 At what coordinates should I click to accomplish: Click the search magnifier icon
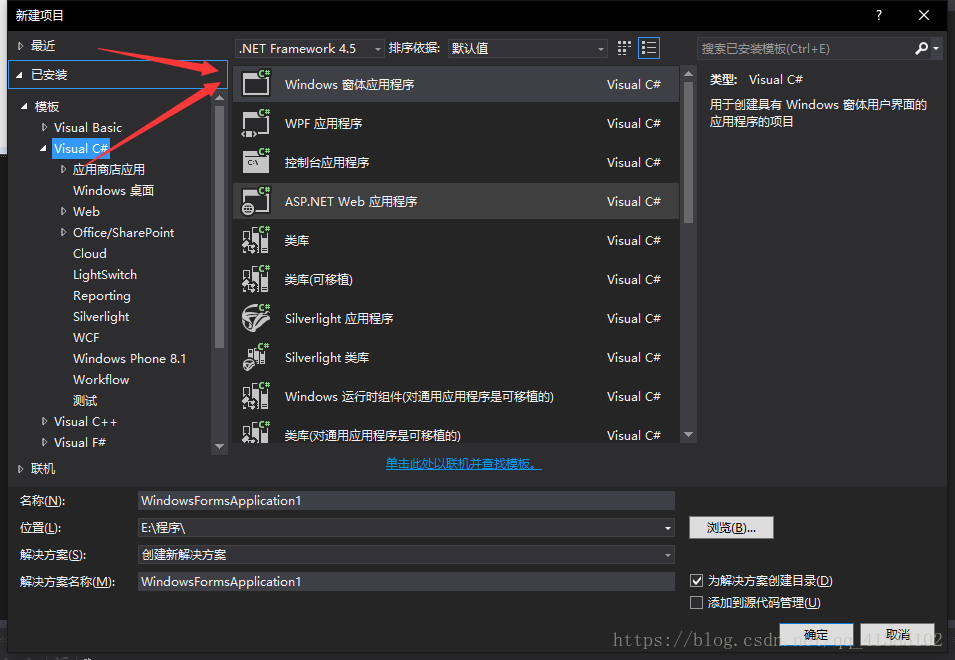[x=921, y=48]
